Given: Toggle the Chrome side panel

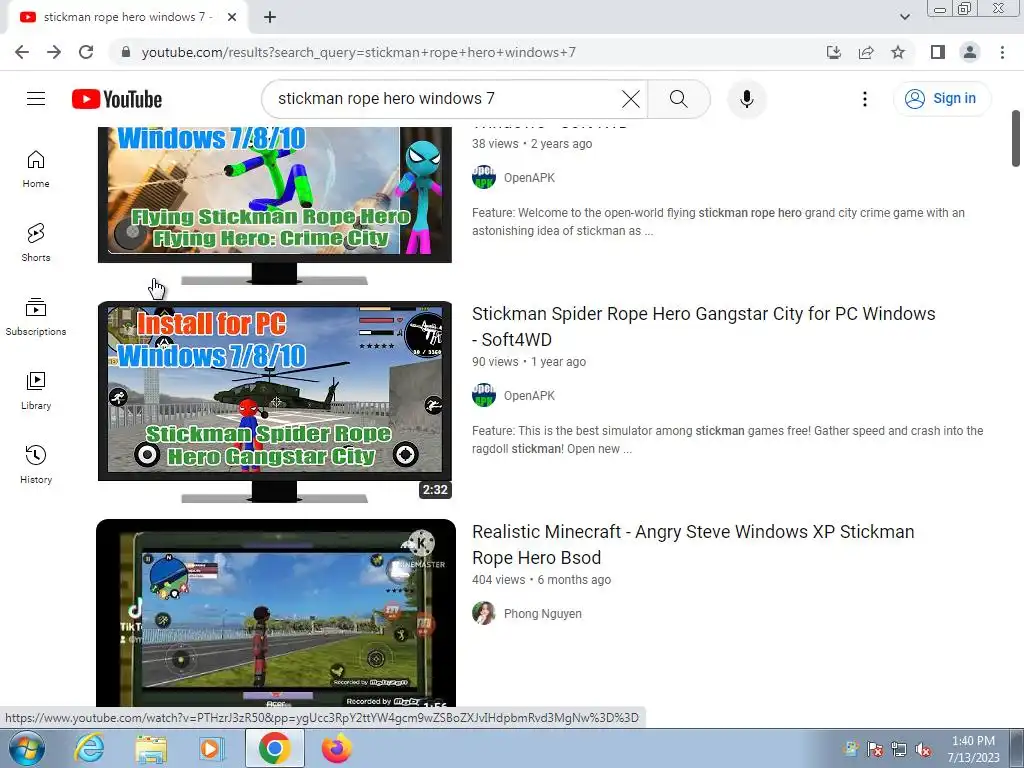Looking at the screenshot, I should (938, 52).
